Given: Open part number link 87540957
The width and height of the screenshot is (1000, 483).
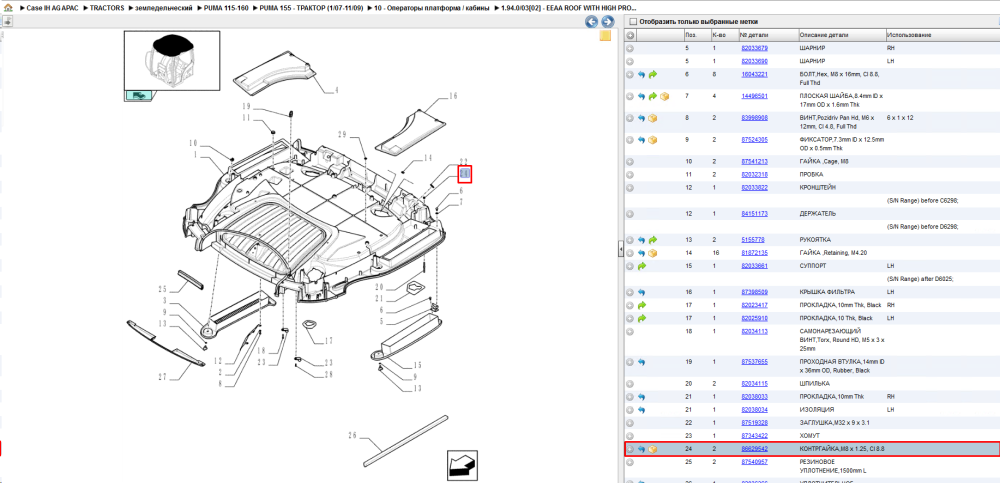Looking at the screenshot, I should [x=754, y=462].
